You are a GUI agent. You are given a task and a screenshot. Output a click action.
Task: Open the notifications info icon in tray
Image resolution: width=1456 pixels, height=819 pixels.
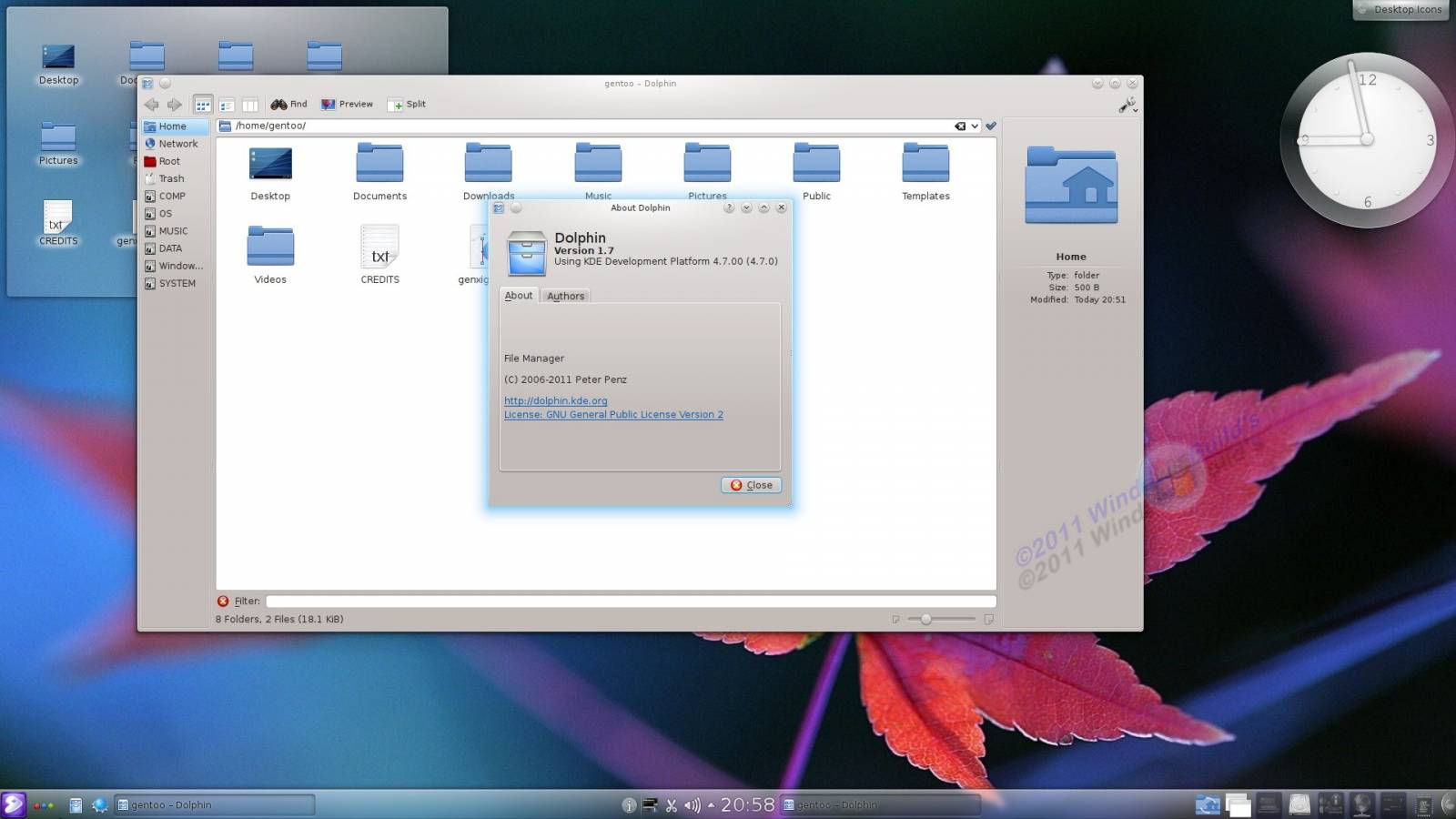tap(628, 805)
